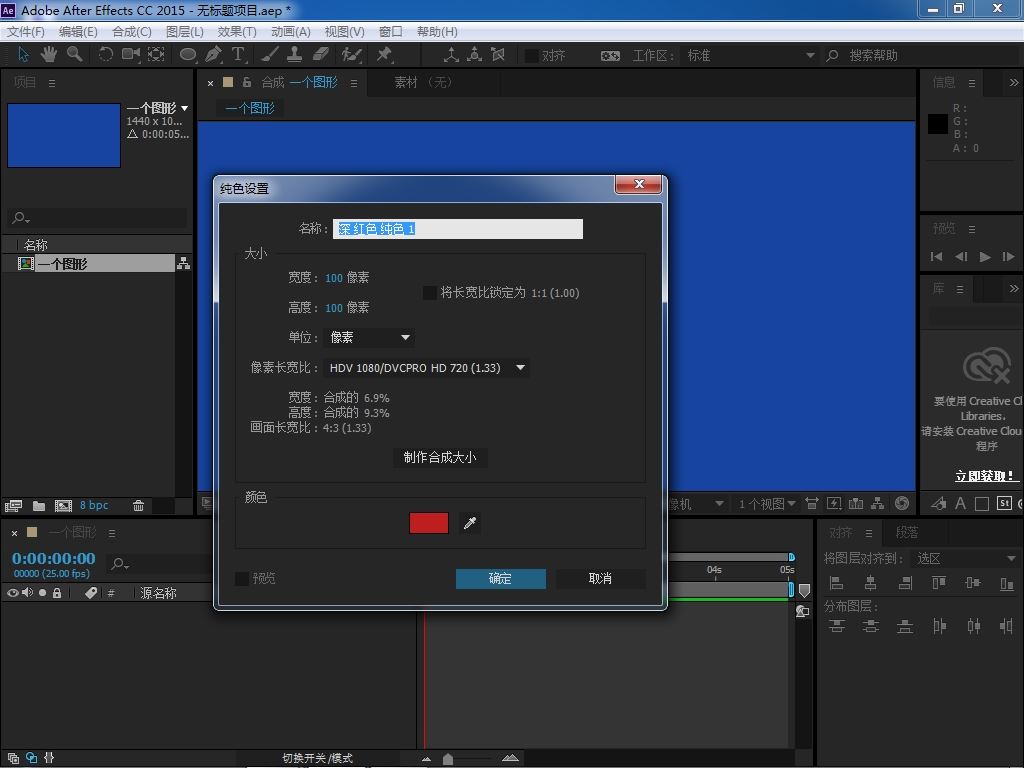Enable lock aspect ratio to 1:1 checkbox
Screen dimensions: 1024x768
click(430, 293)
